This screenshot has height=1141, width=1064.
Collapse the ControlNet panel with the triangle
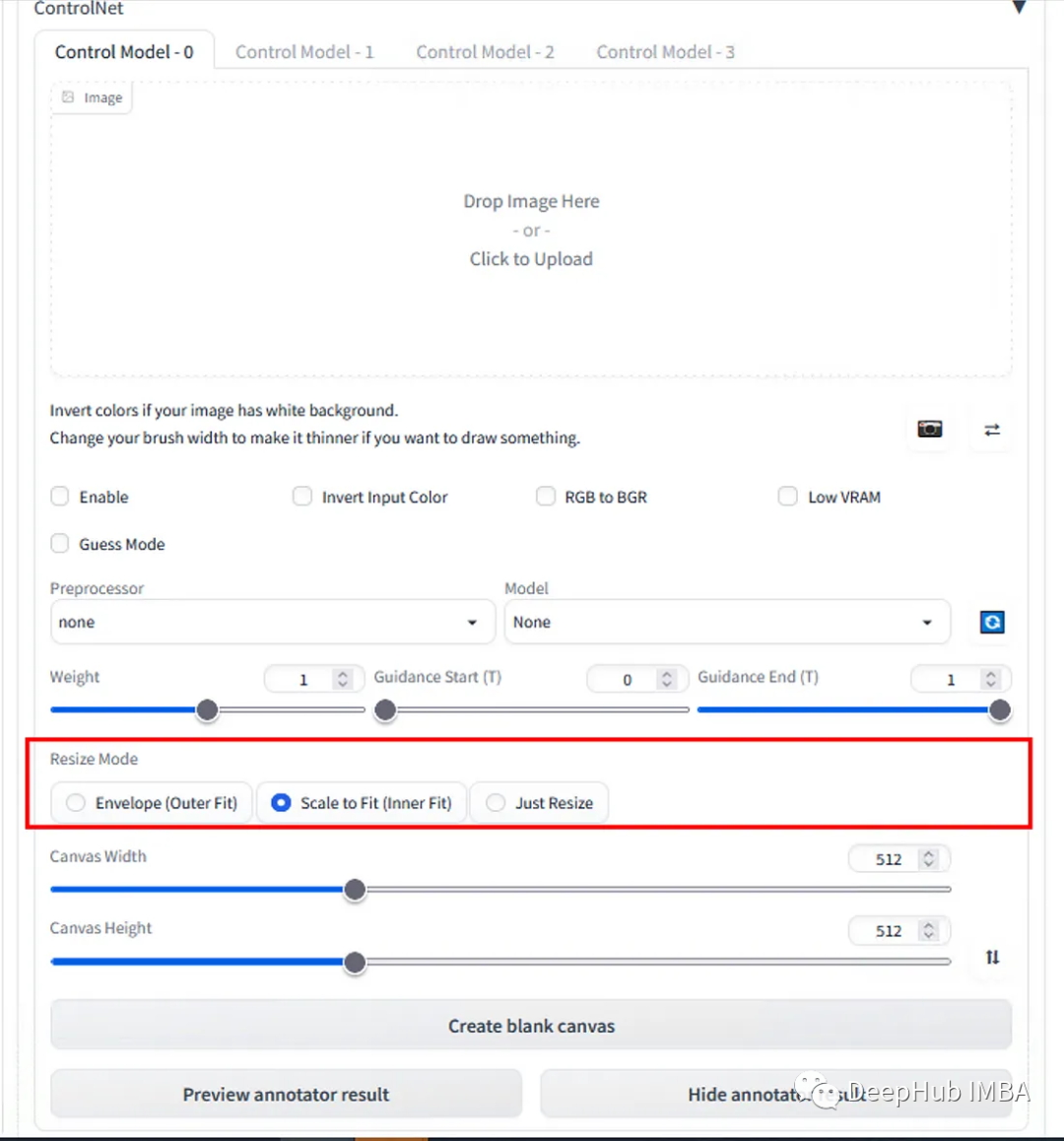pyautogui.click(x=1019, y=8)
